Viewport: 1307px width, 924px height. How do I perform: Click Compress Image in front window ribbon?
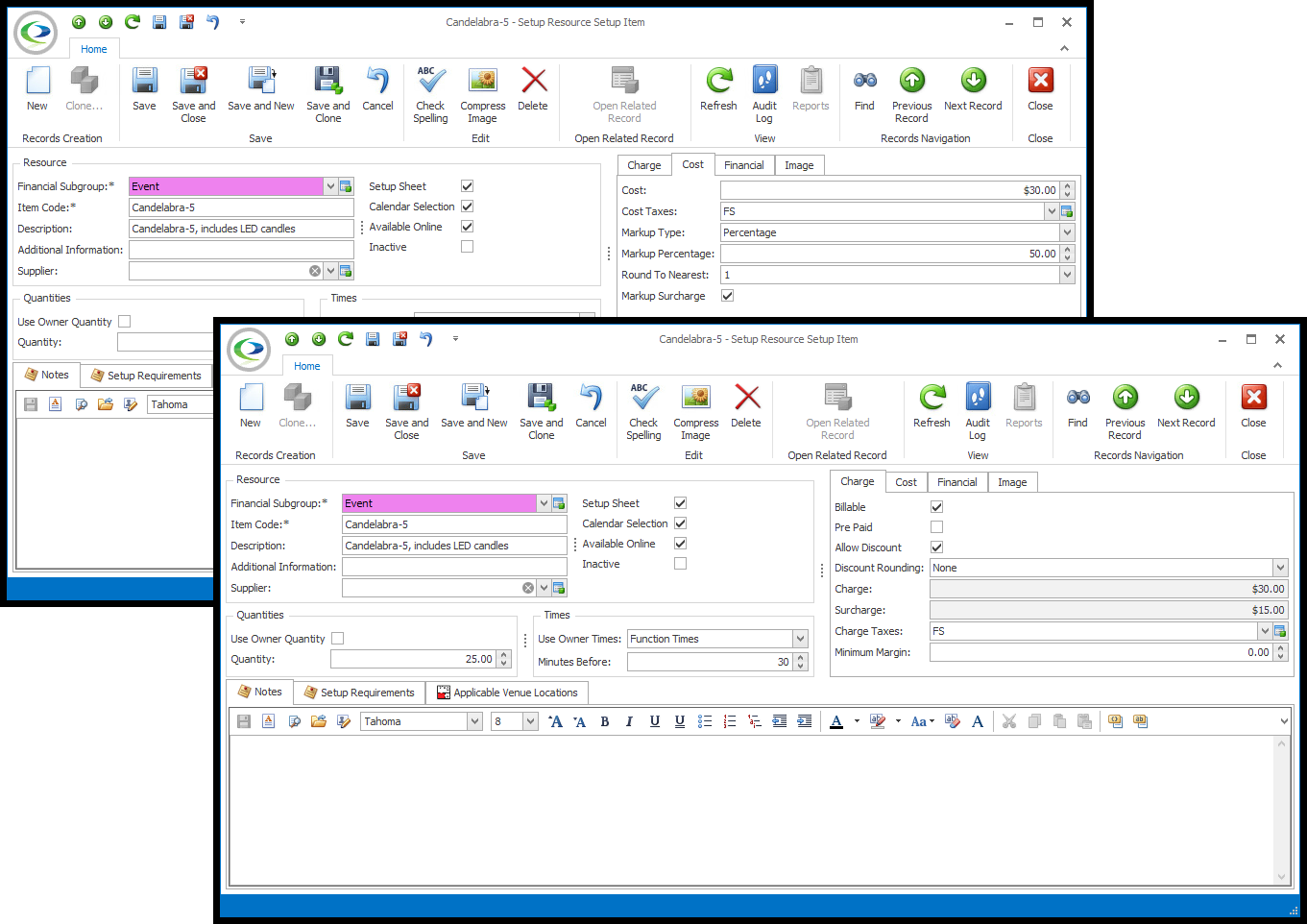(696, 411)
